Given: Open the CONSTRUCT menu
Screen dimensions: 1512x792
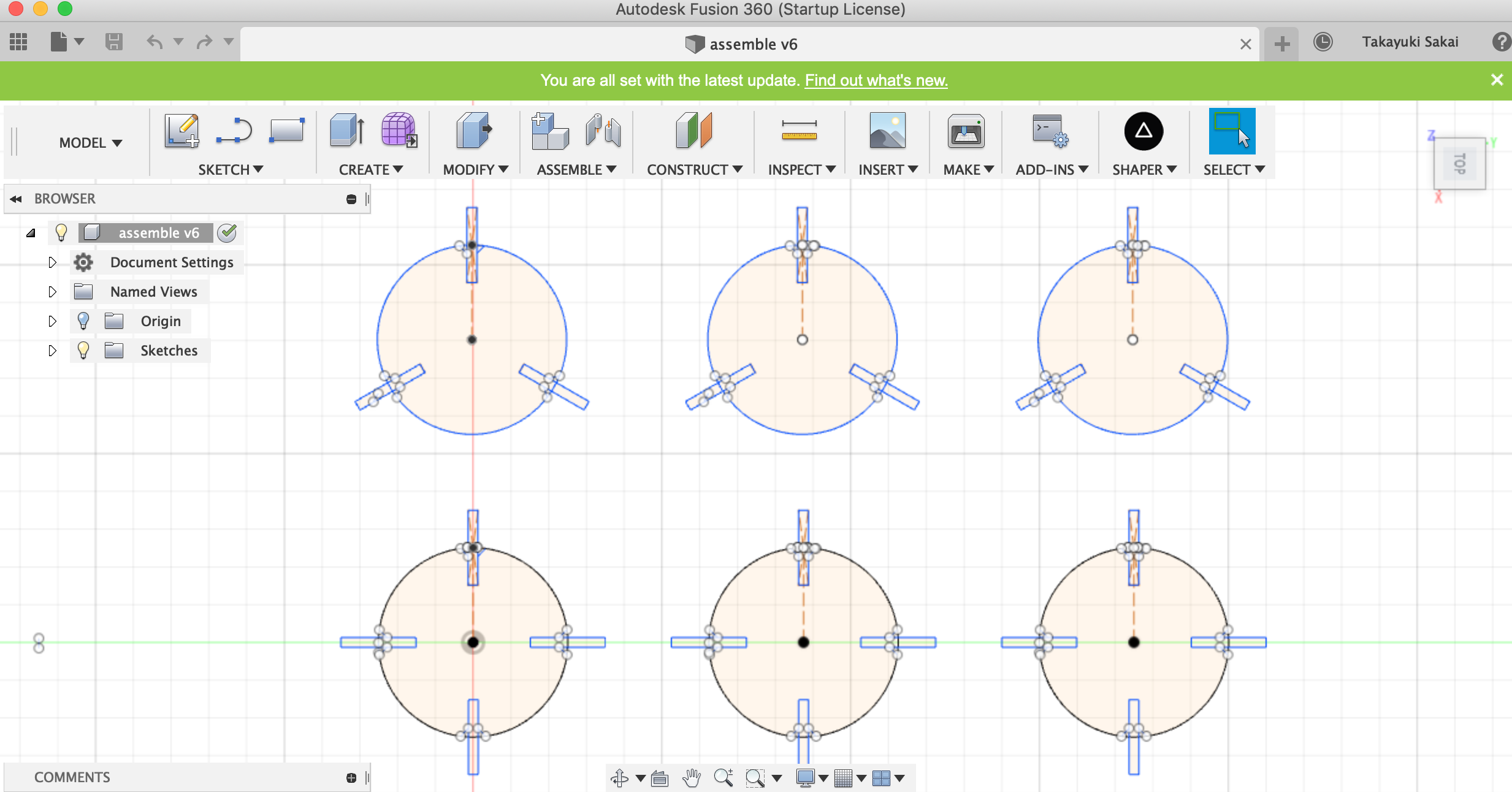Looking at the screenshot, I should point(694,170).
